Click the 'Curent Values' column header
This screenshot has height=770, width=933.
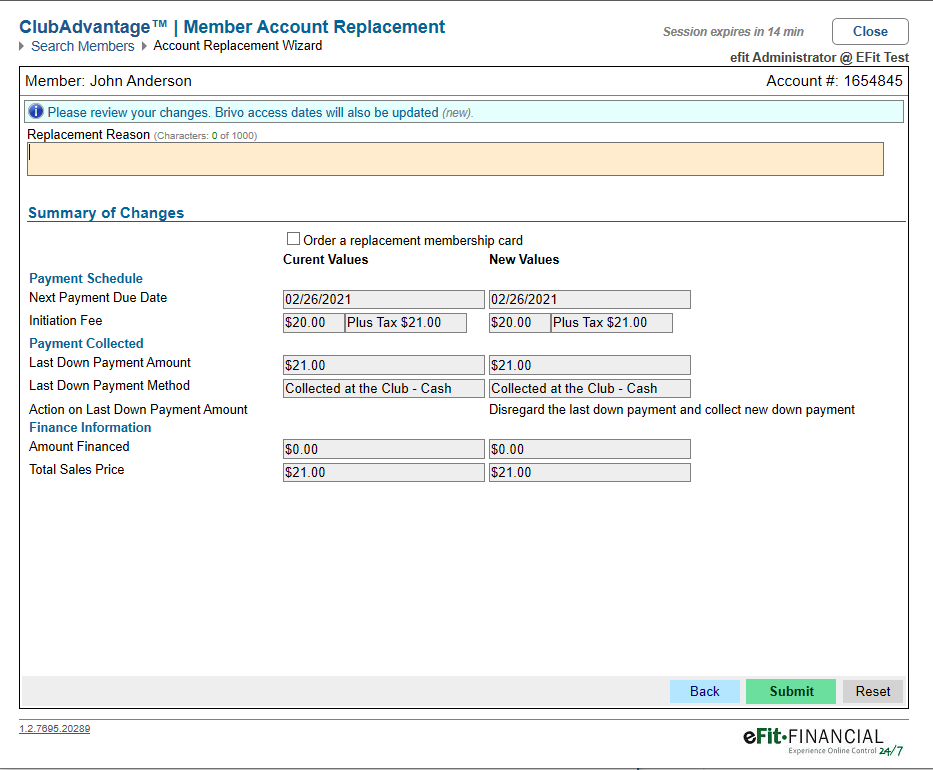(325, 259)
